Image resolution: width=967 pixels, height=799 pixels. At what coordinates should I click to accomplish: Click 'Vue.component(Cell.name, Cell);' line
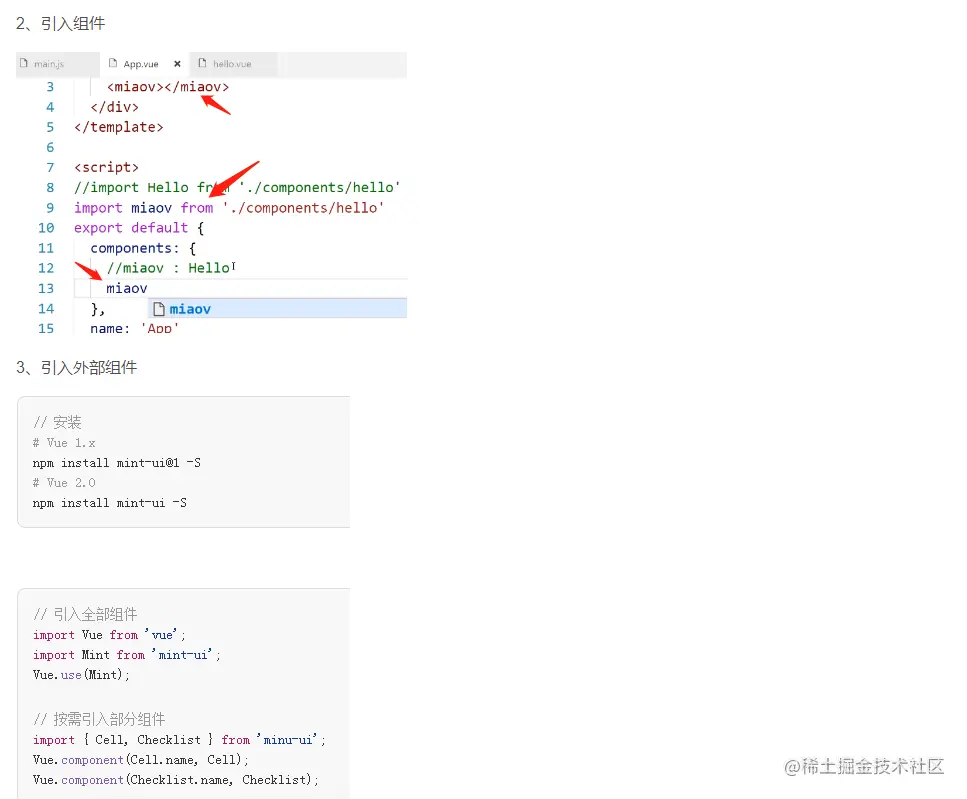click(141, 760)
